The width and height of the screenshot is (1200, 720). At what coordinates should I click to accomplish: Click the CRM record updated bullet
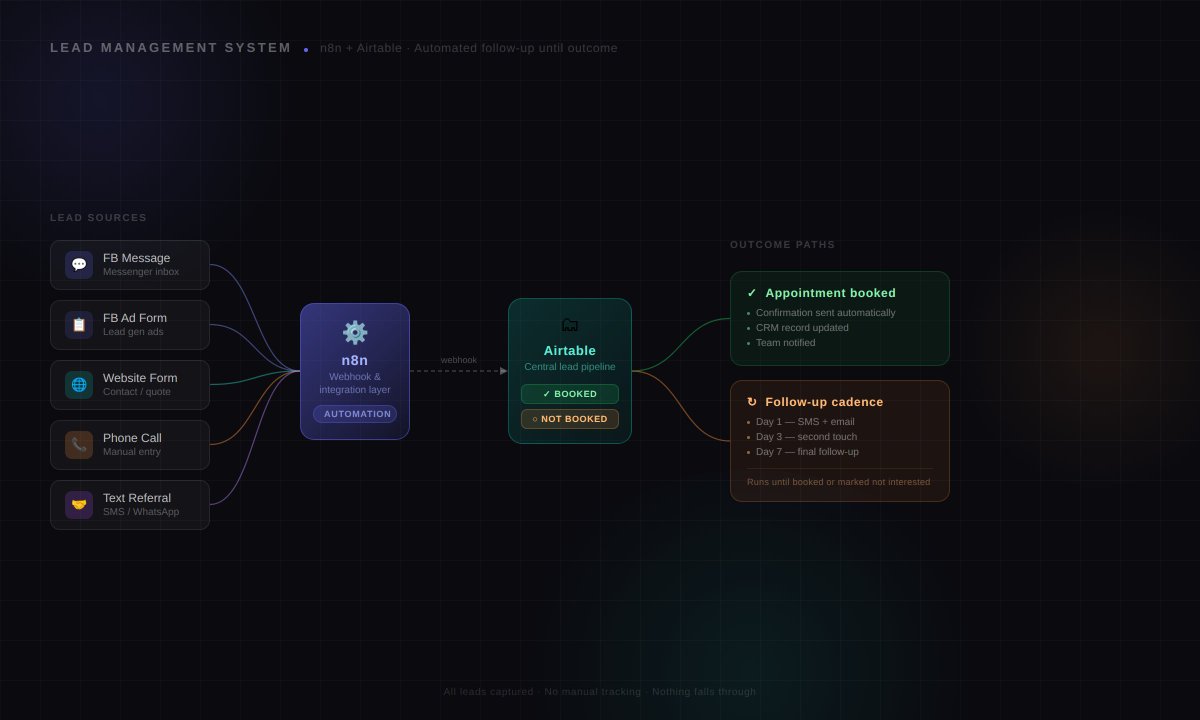802,328
